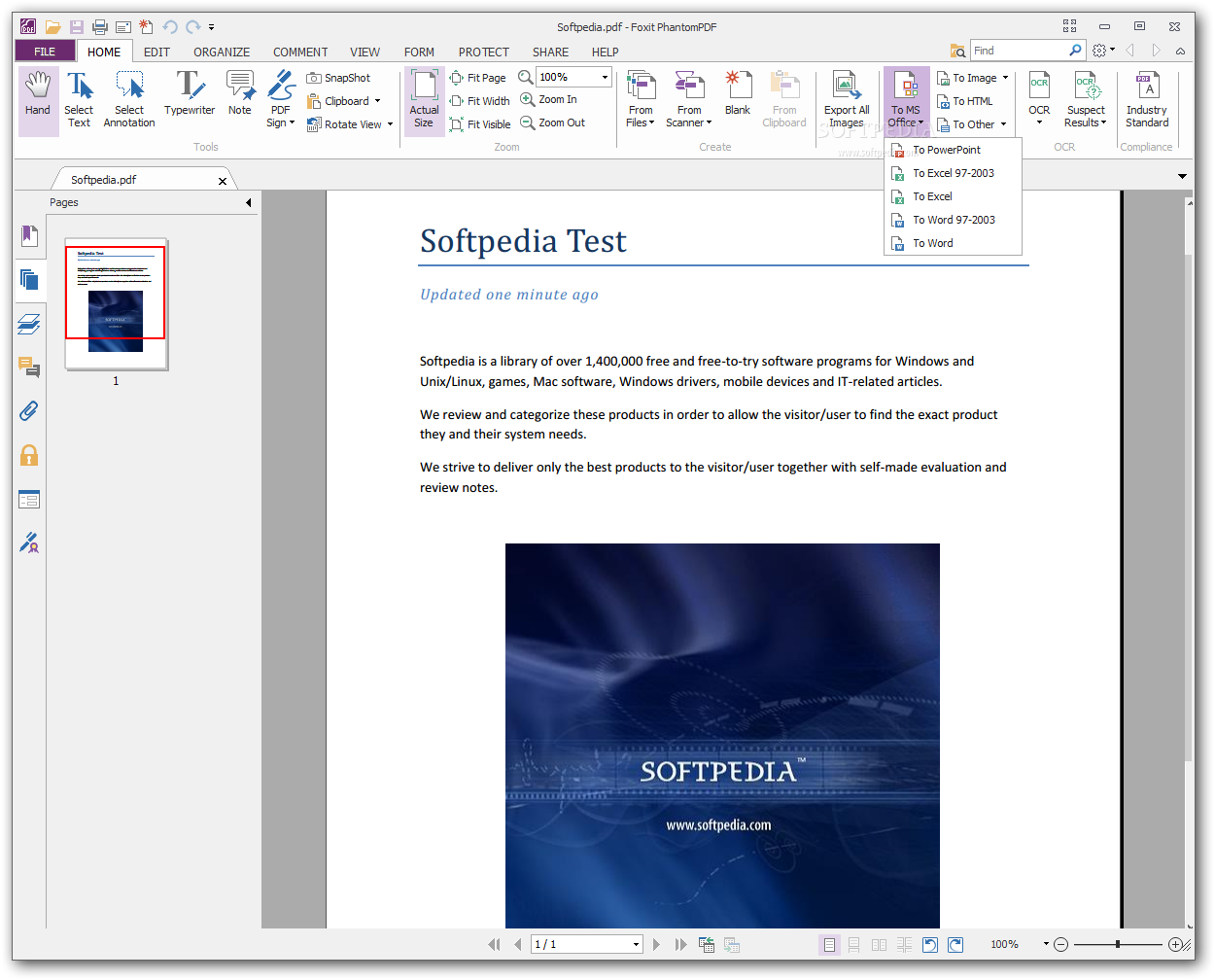Select To Excel 97-2003 option
Image resolution: width=1215 pixels, height=980 pixels.
point(953,173)
